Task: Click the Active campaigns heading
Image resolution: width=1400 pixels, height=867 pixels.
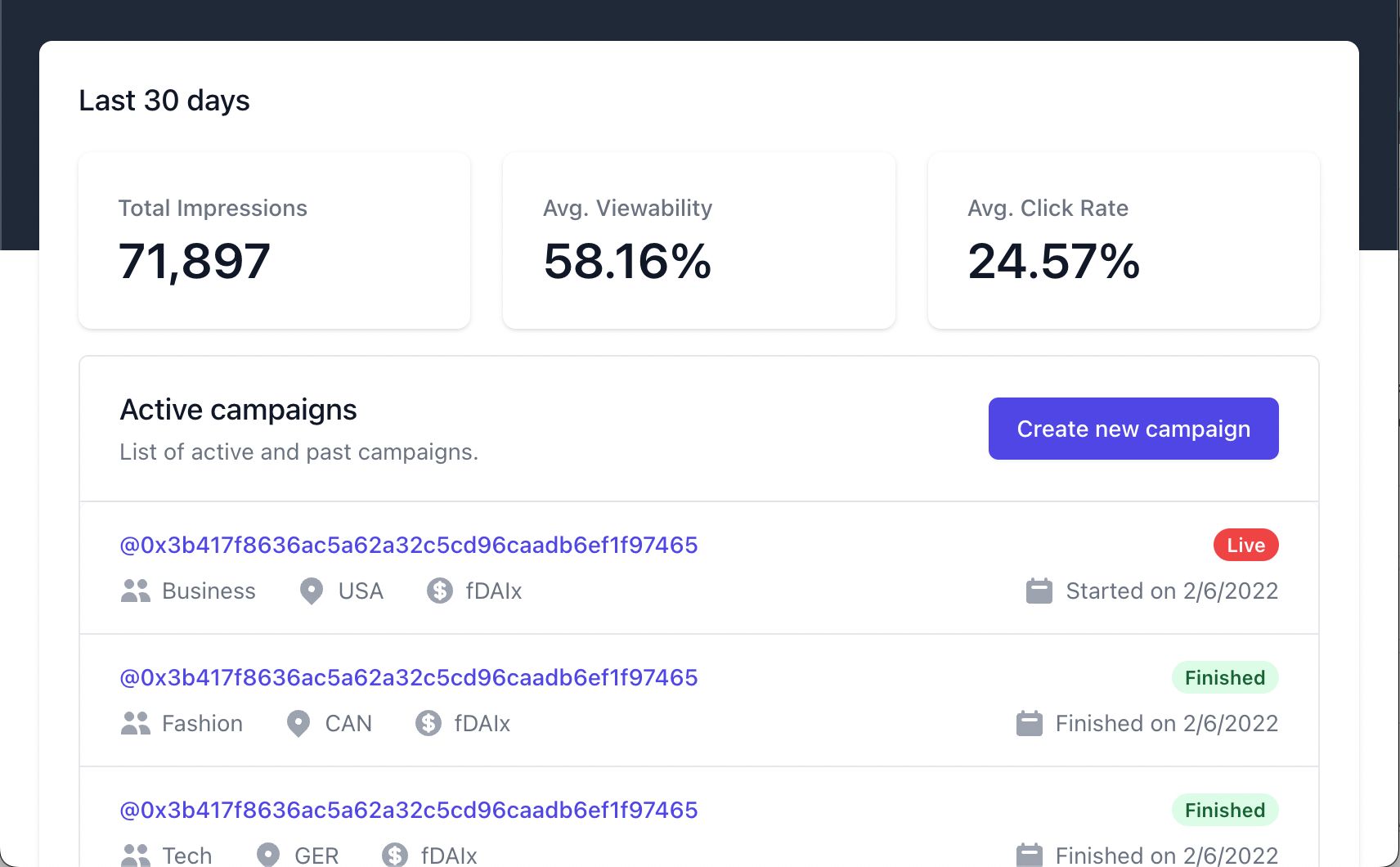Action: (x=238, y=410)
